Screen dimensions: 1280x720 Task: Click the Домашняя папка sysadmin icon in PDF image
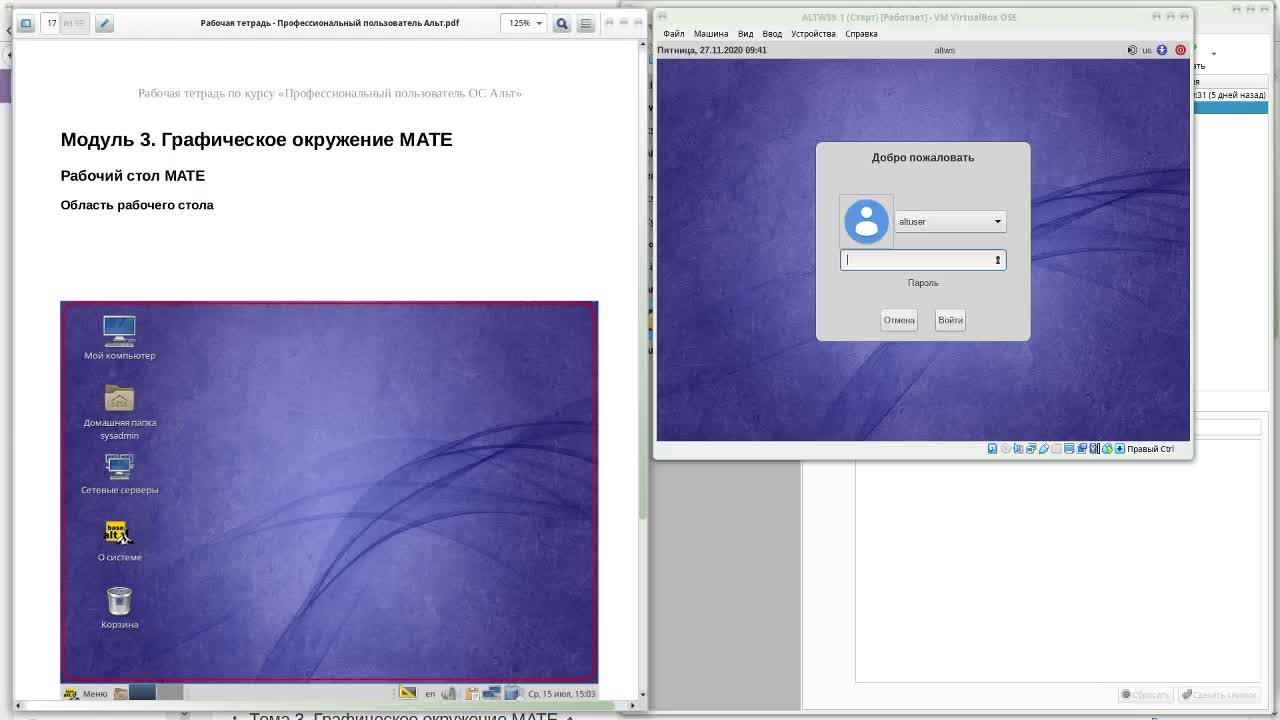click(119, 411)
